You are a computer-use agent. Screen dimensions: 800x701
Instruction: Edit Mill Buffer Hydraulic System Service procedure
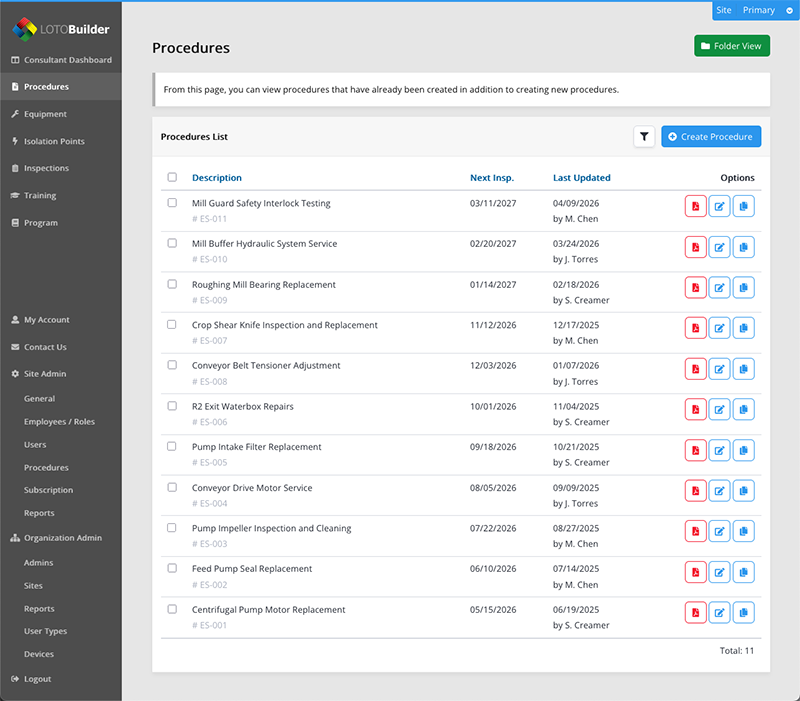719,247
